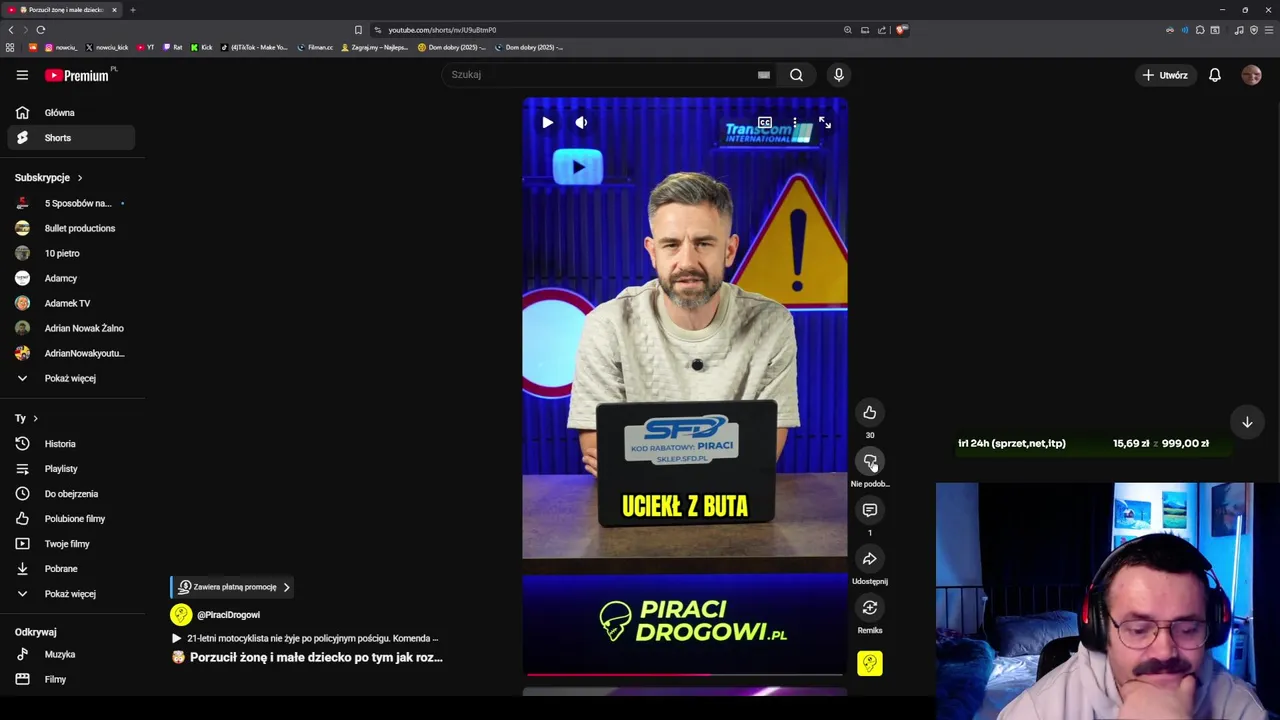The width and height of the screenshot is (1280, 720).
Task: Open 10 piętro channel
Action: pyautogui.click(x=71, y=253)
